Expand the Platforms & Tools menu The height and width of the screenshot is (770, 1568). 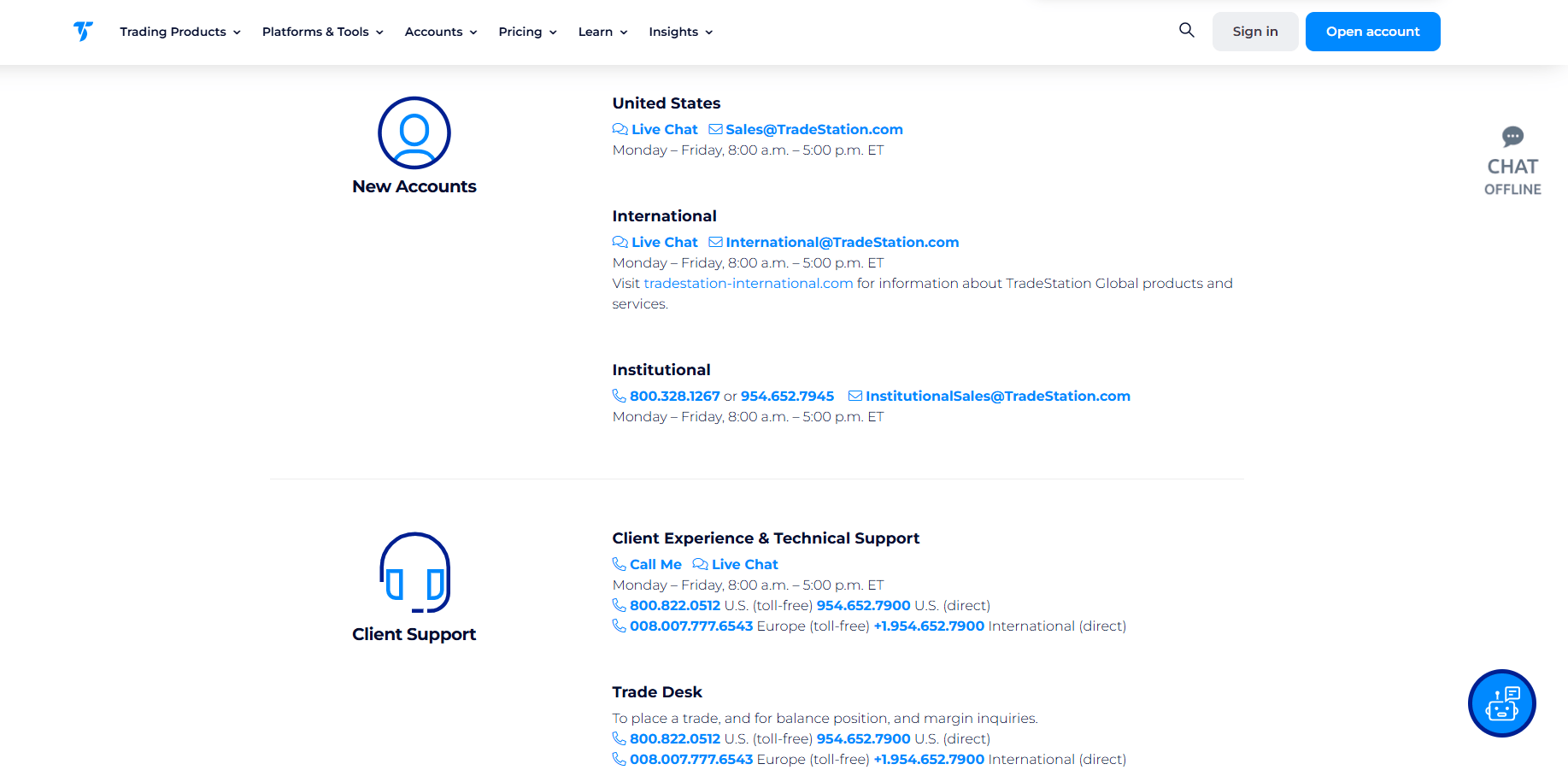[x=323, y=32]
